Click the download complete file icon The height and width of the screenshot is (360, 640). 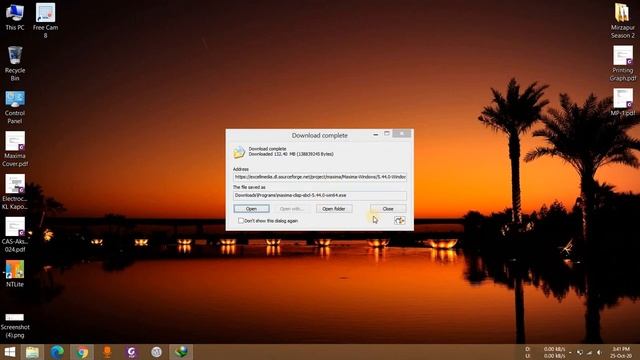tap(239, 152)
